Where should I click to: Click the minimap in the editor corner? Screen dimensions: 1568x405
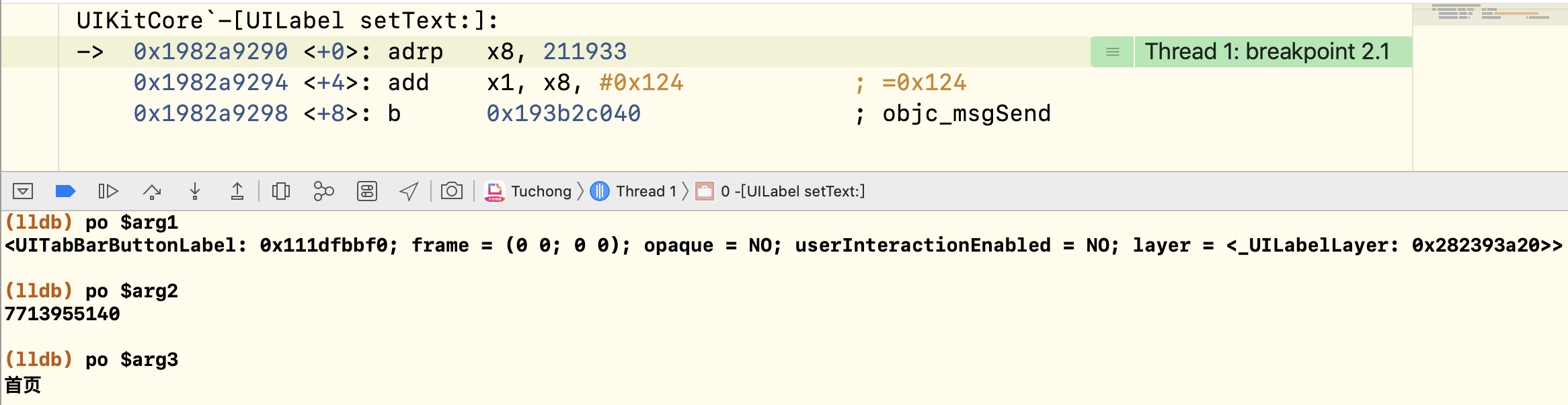click(x=1490, y=13)
